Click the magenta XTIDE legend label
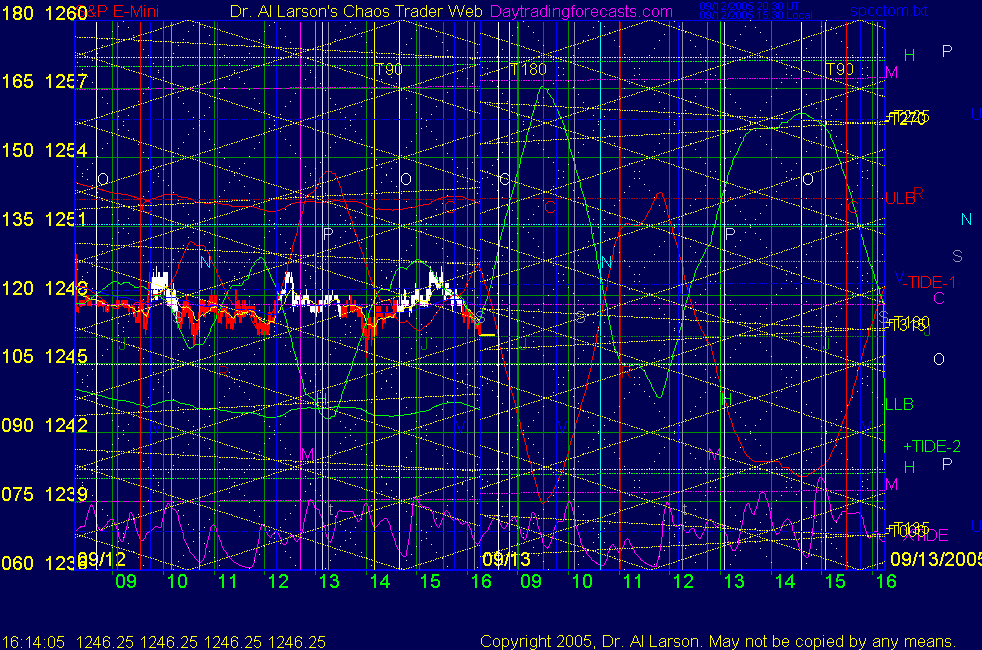 926,535
